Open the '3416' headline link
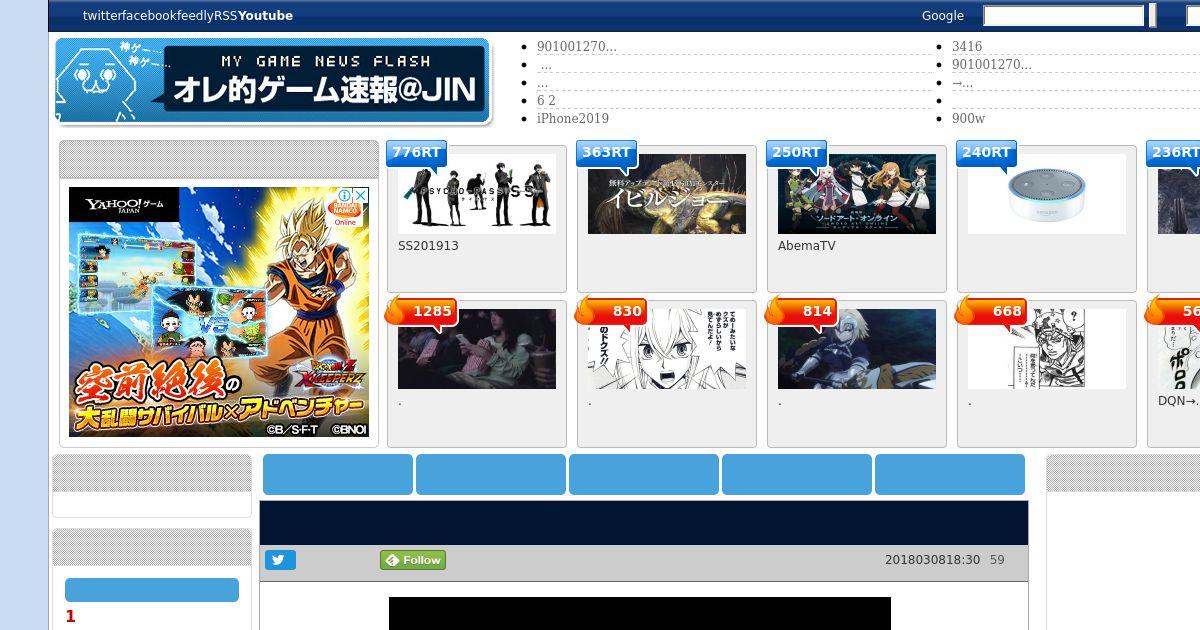Screen dimensions: 1200x630 967,46
